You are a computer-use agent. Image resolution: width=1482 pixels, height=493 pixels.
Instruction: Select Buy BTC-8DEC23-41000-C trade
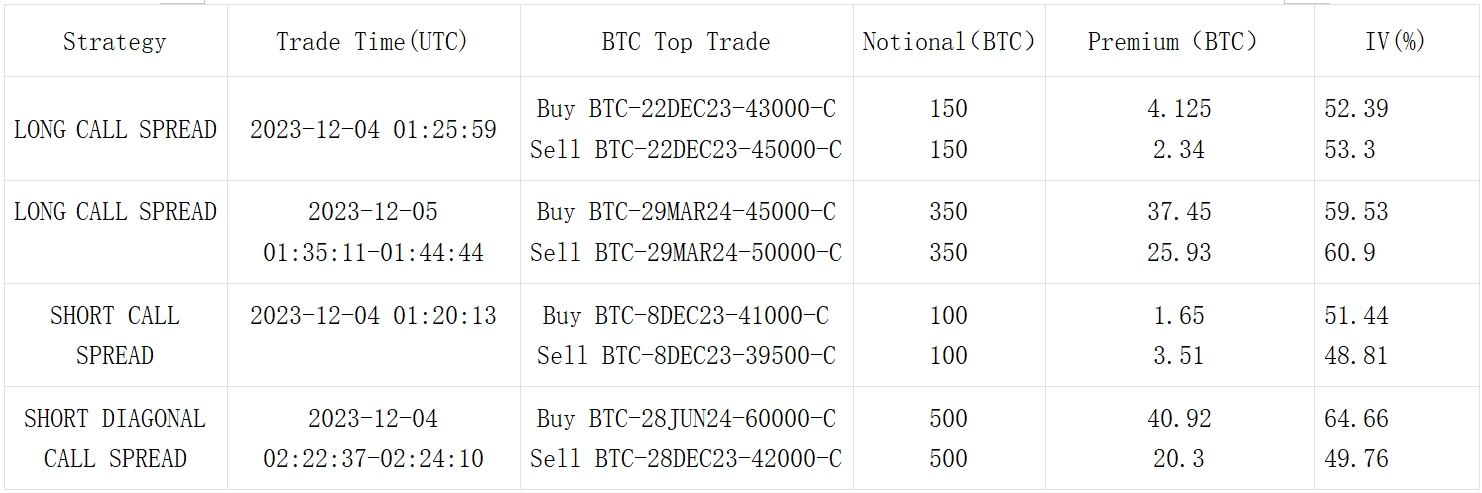coord(686,315)
